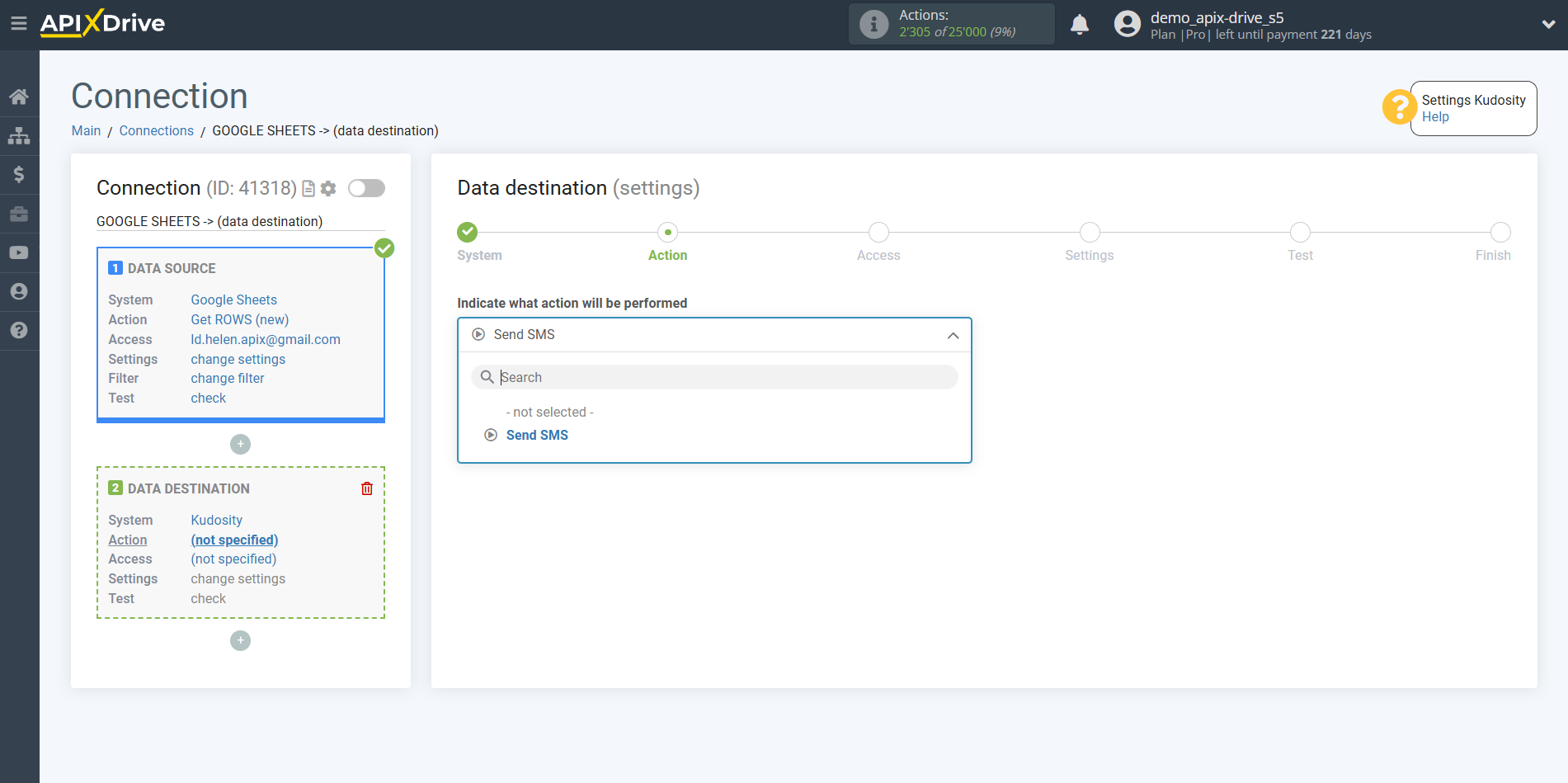Image resolution: width=1568 pixels, height=783 pixels.
Task: Open the Connections breadcrumb link
Action: (156, 130)
